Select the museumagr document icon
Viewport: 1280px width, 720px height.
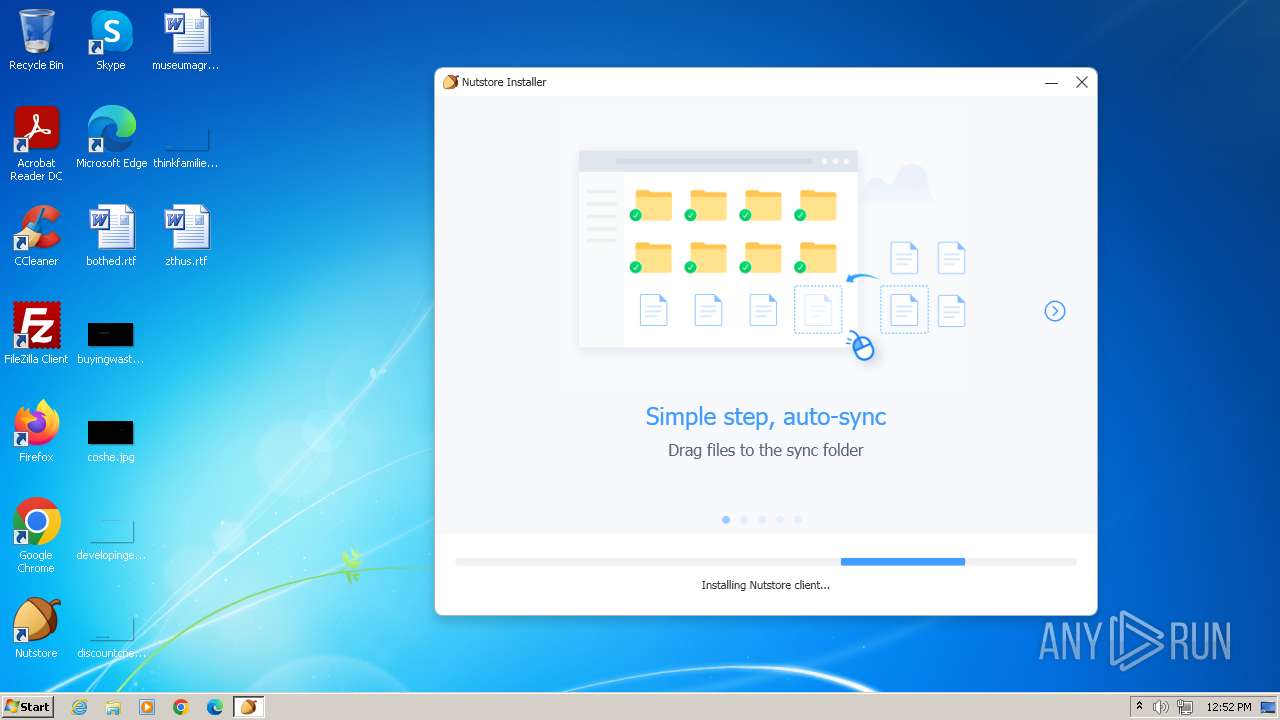coord(186,40)
